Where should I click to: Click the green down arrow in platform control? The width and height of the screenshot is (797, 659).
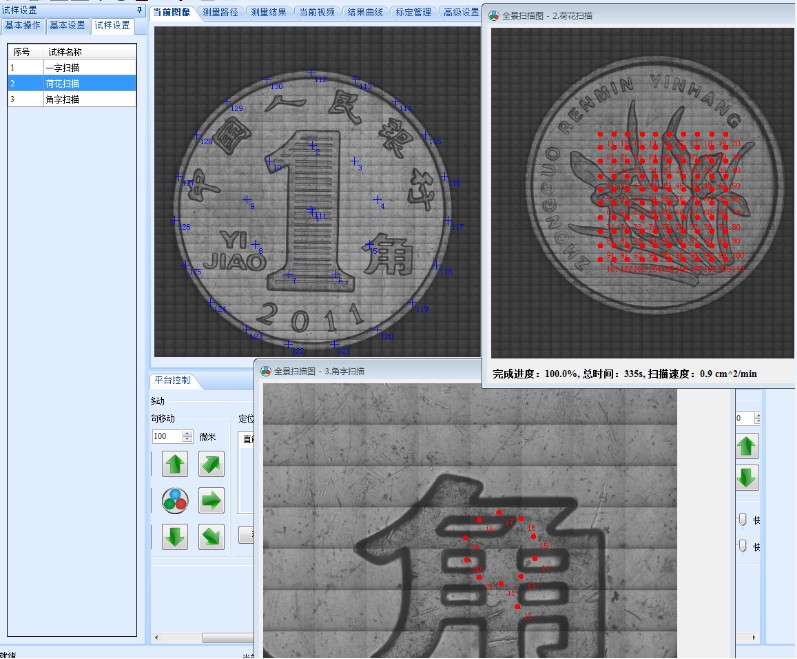tap(175, 537)
